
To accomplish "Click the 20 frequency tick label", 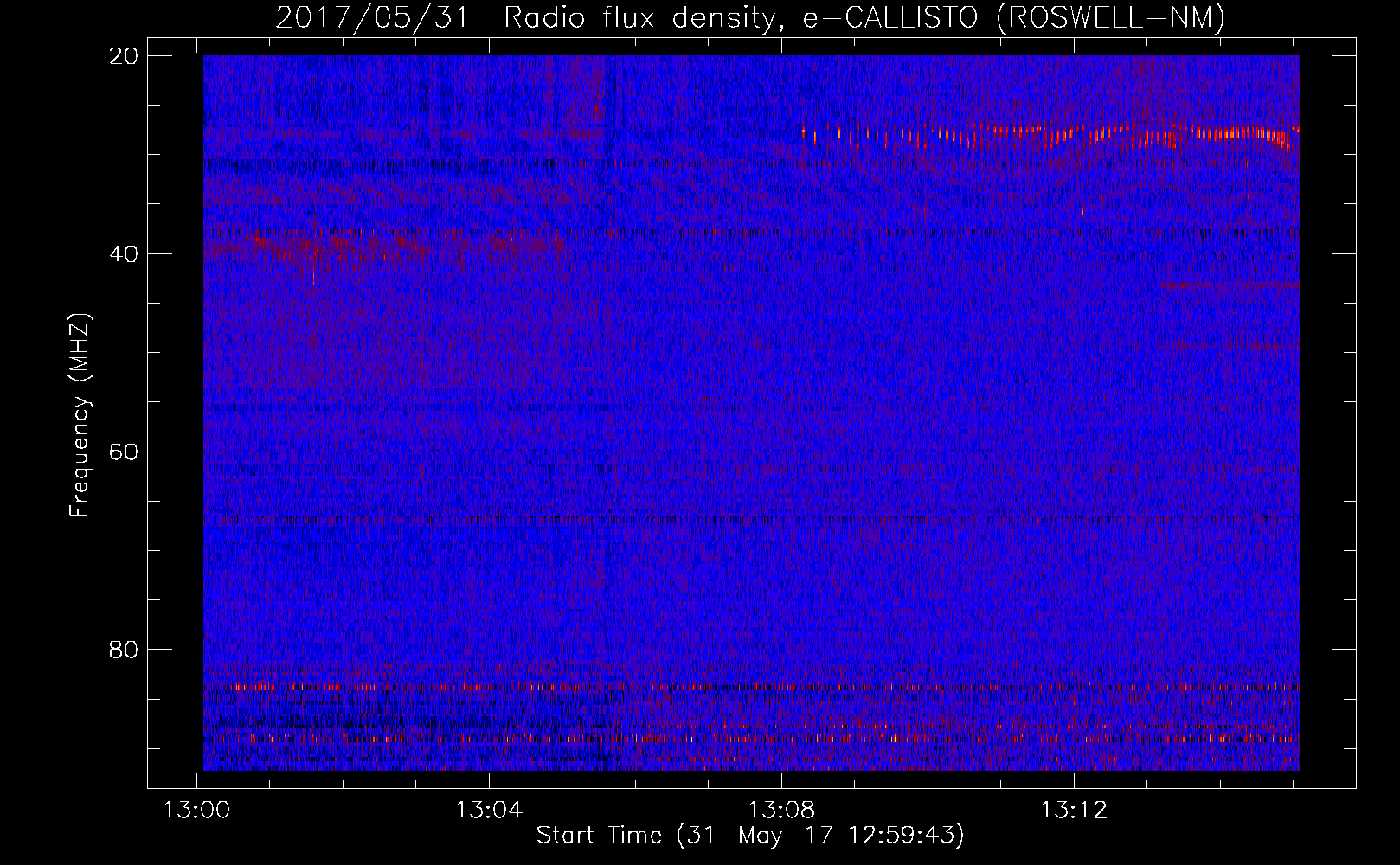I will coord(124,56).
